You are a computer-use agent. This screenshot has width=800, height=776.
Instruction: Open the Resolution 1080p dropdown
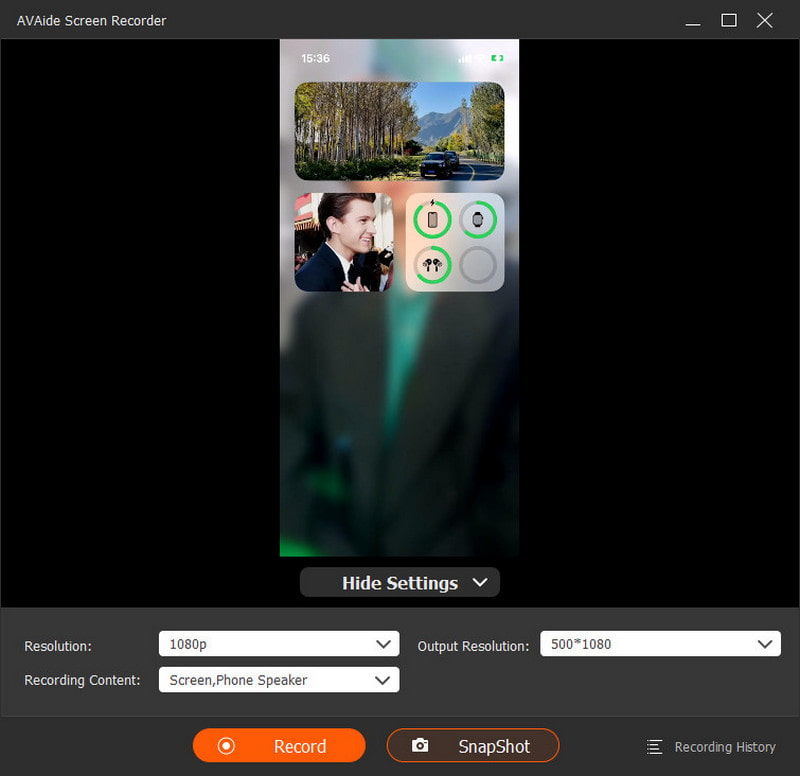tap(278, 644)
